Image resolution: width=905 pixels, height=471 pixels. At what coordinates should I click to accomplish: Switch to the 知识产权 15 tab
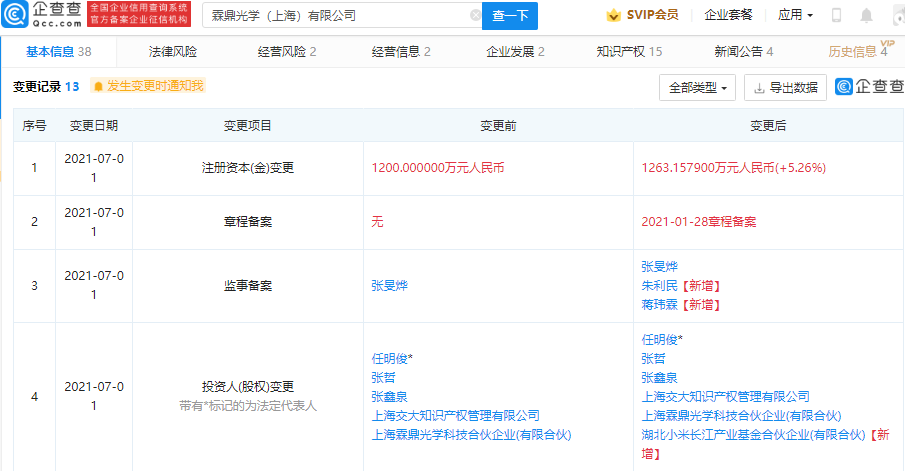(x=629, y=52)
